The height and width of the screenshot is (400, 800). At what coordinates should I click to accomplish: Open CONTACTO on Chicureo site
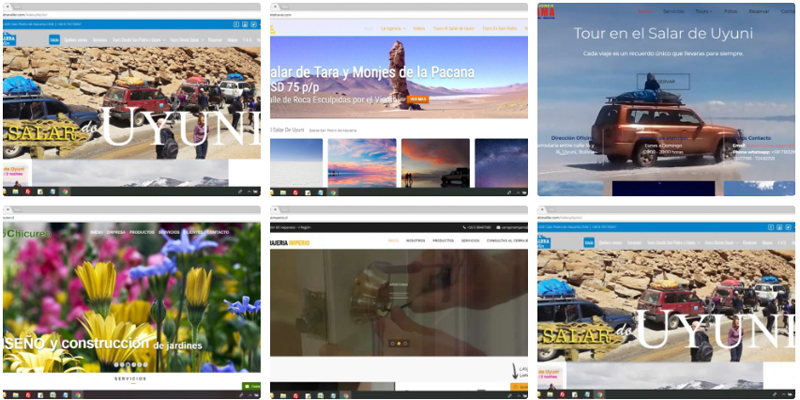pyautogui.click(x=217, y=232)
